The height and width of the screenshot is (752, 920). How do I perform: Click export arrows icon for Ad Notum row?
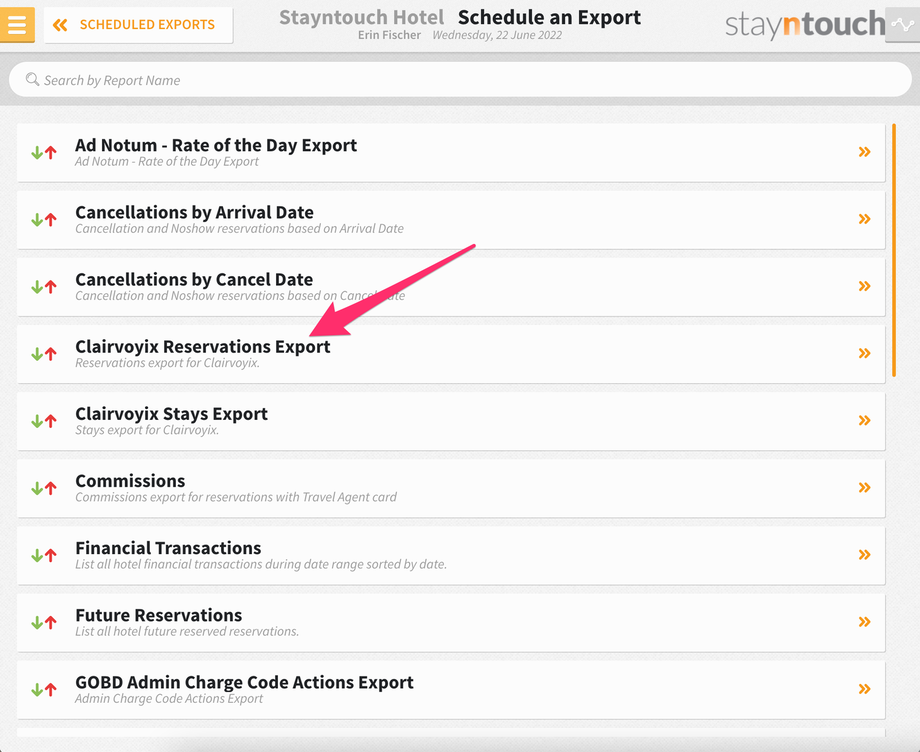click(44, 153)
